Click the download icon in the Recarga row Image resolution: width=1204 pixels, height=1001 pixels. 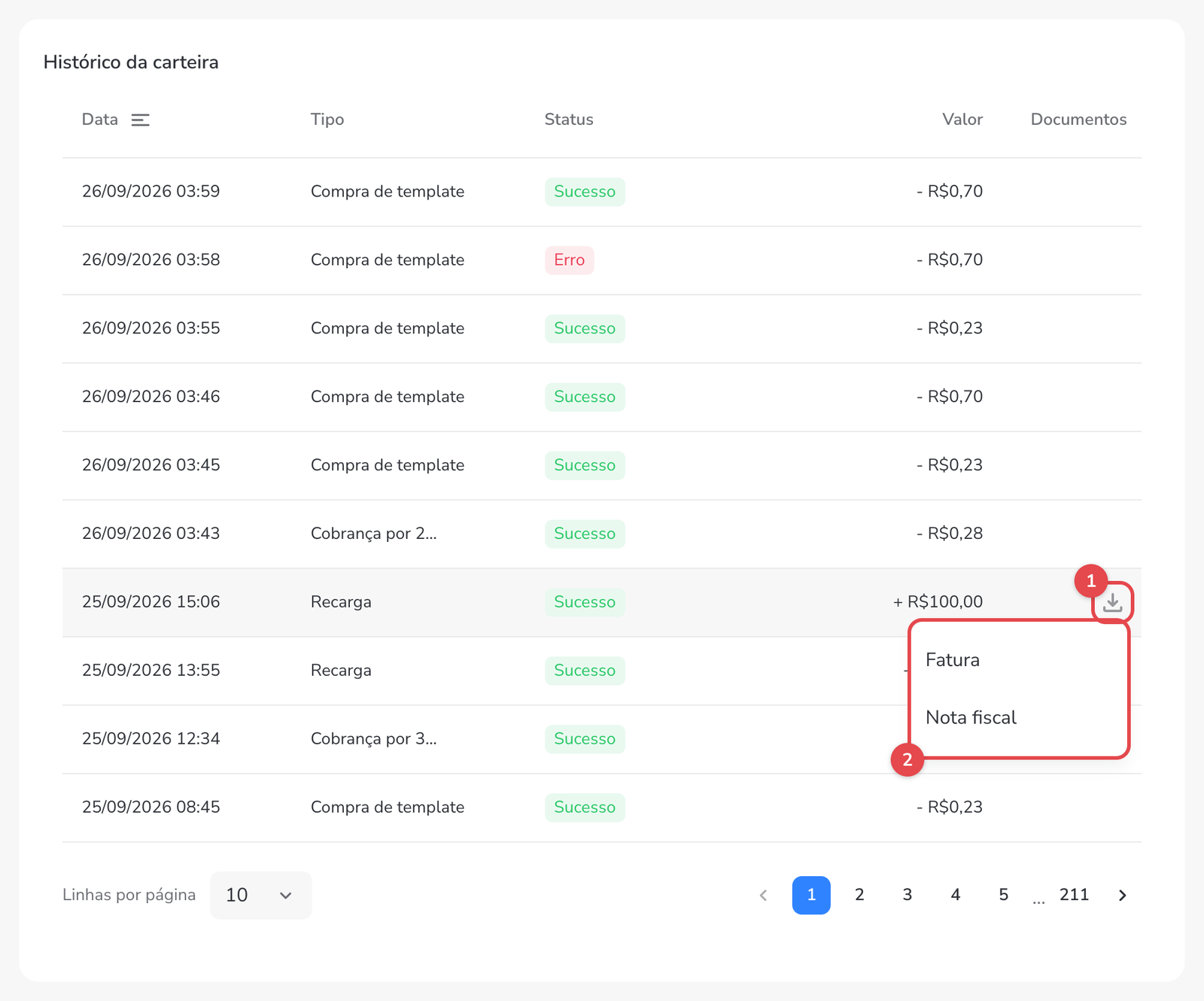click(x=1113, y=602)
